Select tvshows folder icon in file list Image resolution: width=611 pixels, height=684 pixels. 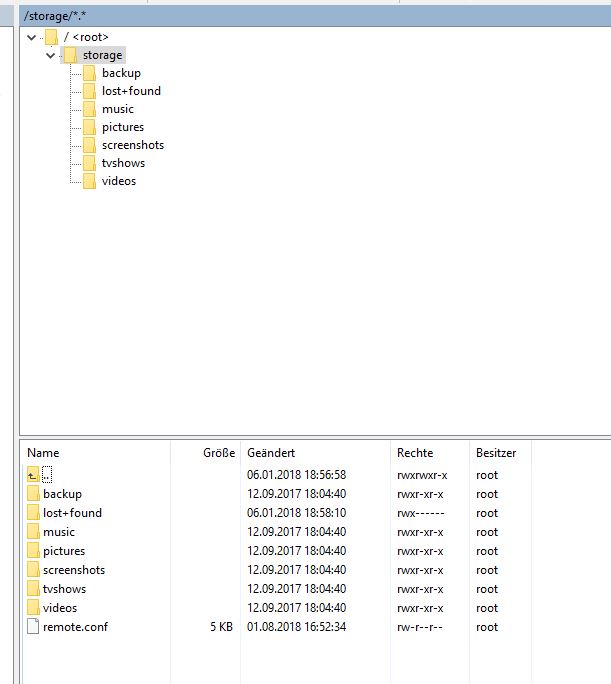(33, 589)
